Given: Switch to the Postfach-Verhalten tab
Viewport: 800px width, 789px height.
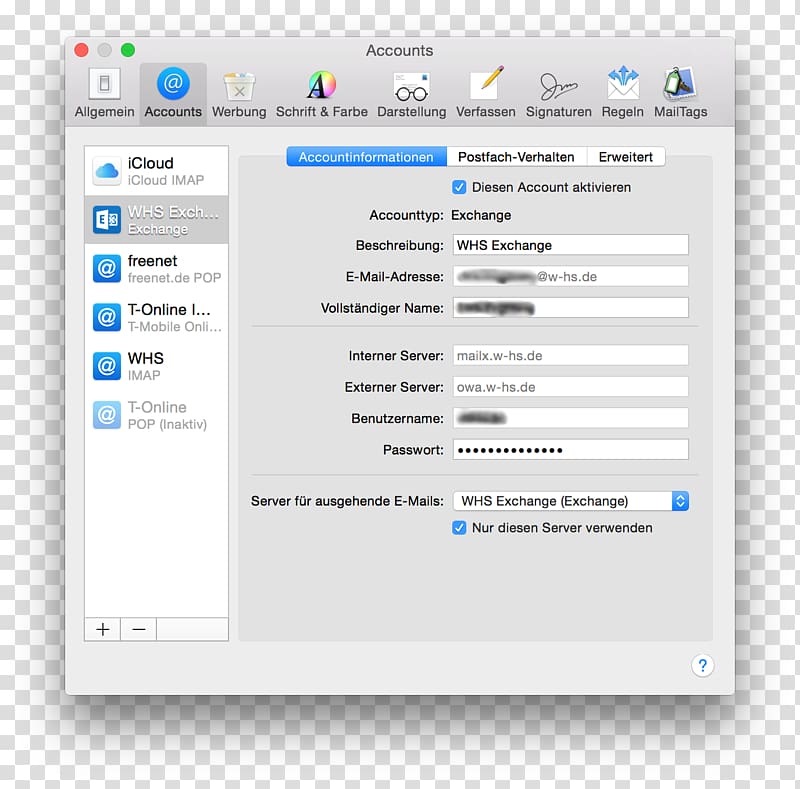Looking at the screenshot, I should coord(516,157).
